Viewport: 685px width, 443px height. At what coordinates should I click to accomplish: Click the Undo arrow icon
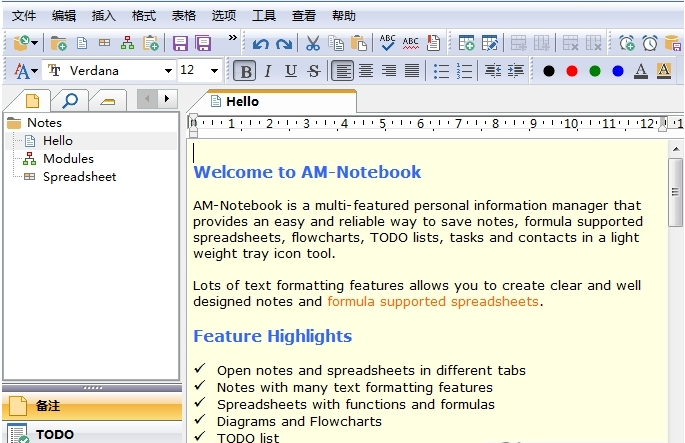pos(261,43)
